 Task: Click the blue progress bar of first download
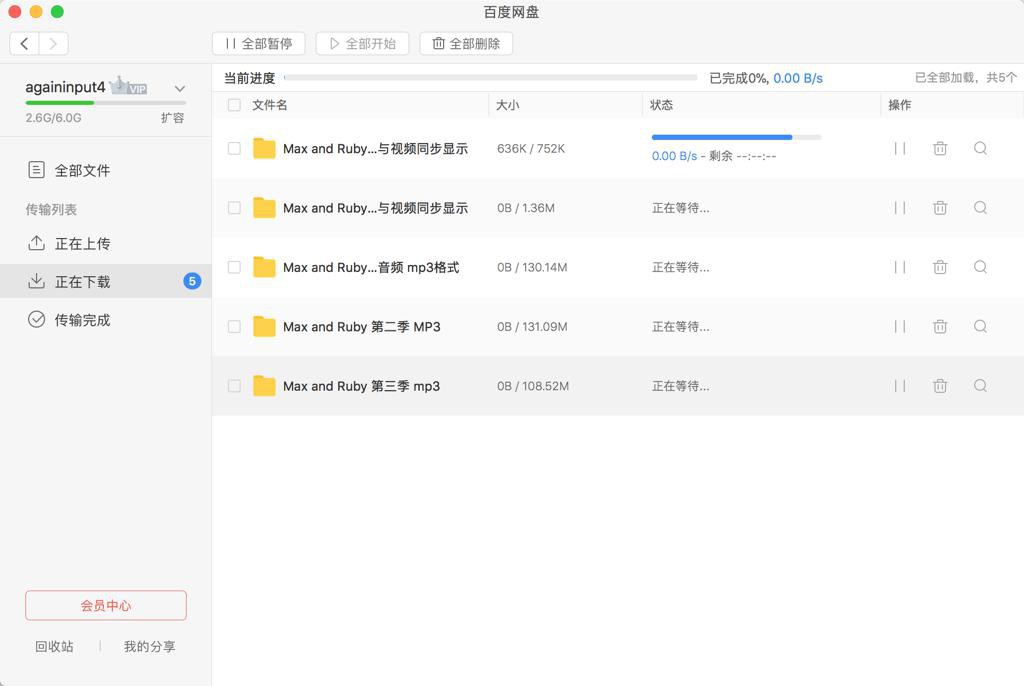[x=737, y=137]
